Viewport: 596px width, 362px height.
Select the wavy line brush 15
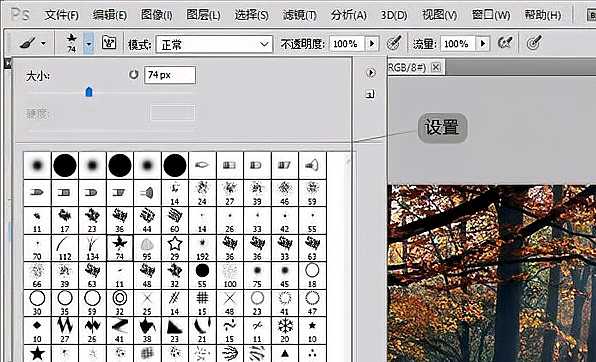pos(230,330)
